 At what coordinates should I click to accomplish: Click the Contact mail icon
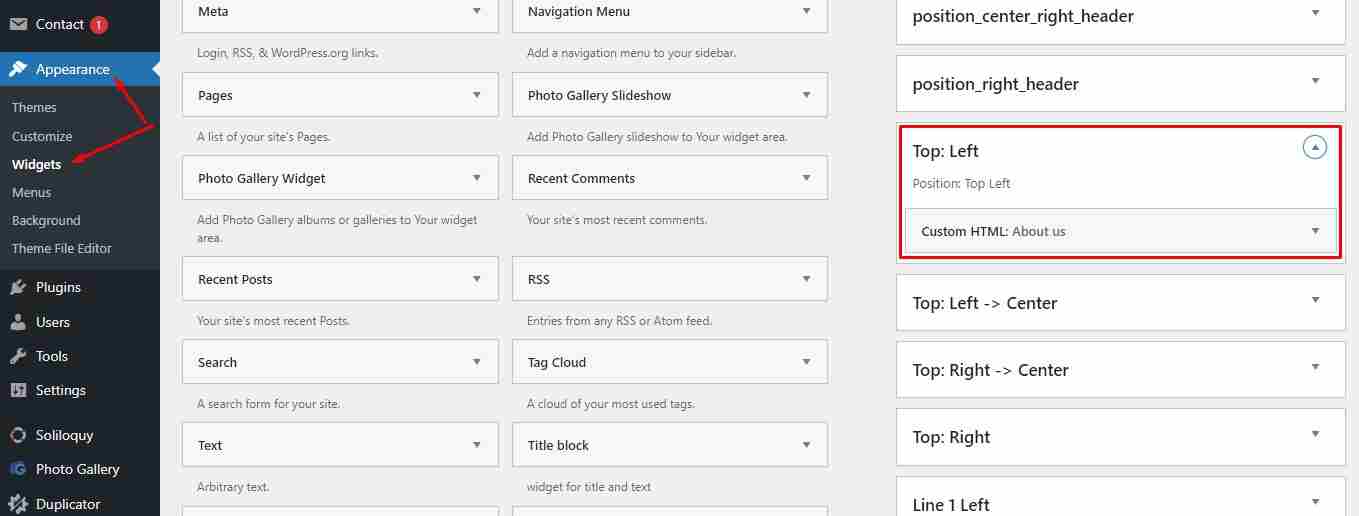tap(18, 24)
